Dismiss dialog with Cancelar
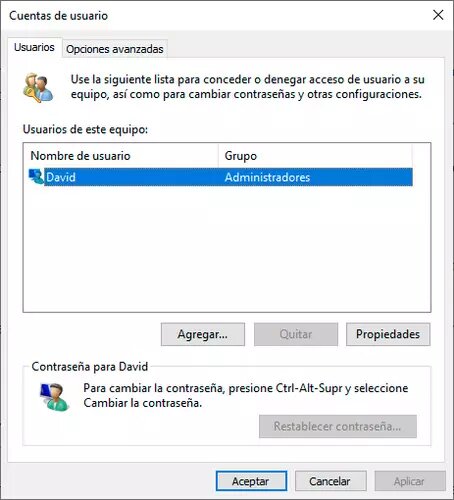This screenshot has height=500, width=454. pyautogui.click(x=330, y=481)
